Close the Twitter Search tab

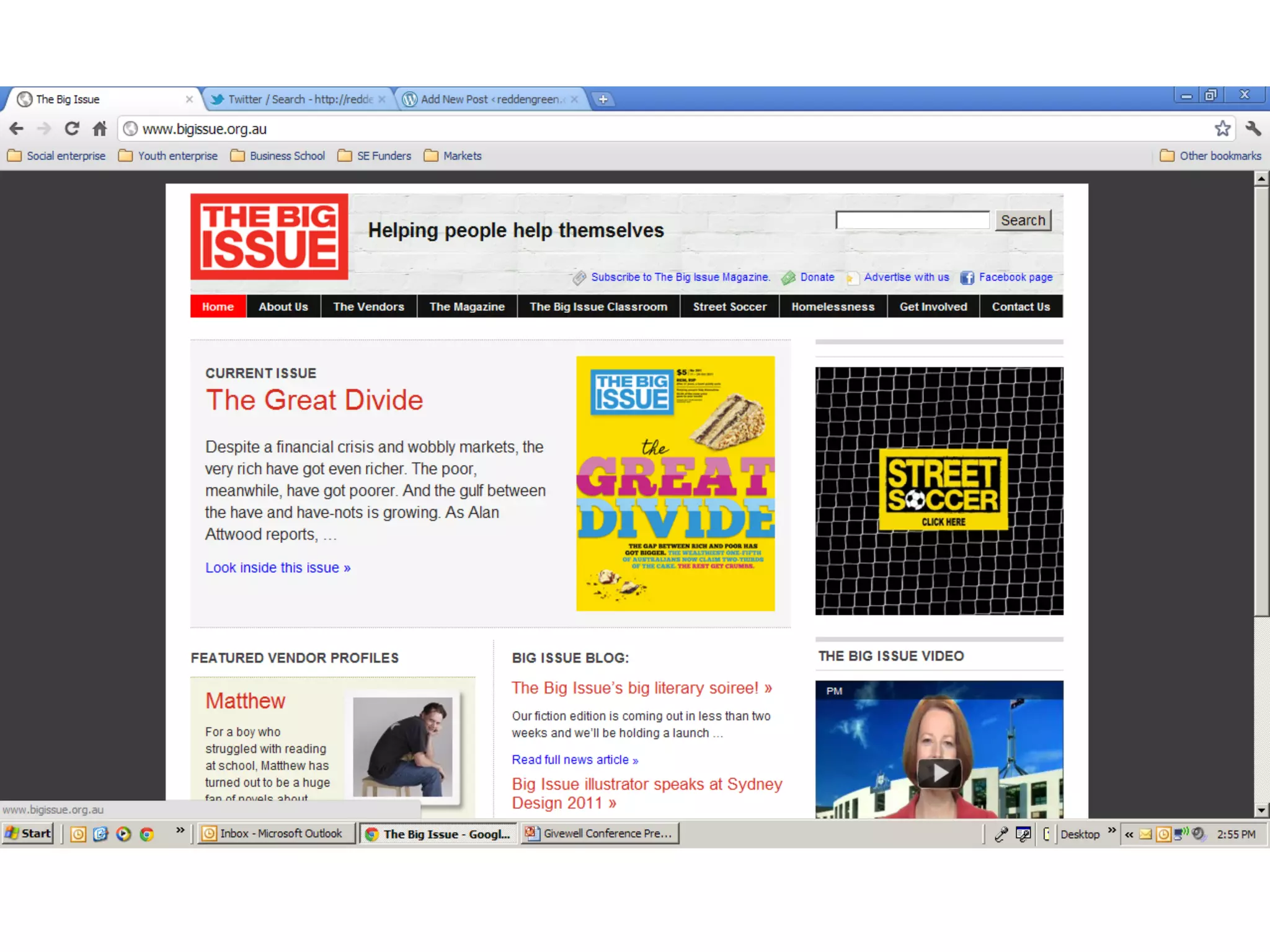pos(382,99)
